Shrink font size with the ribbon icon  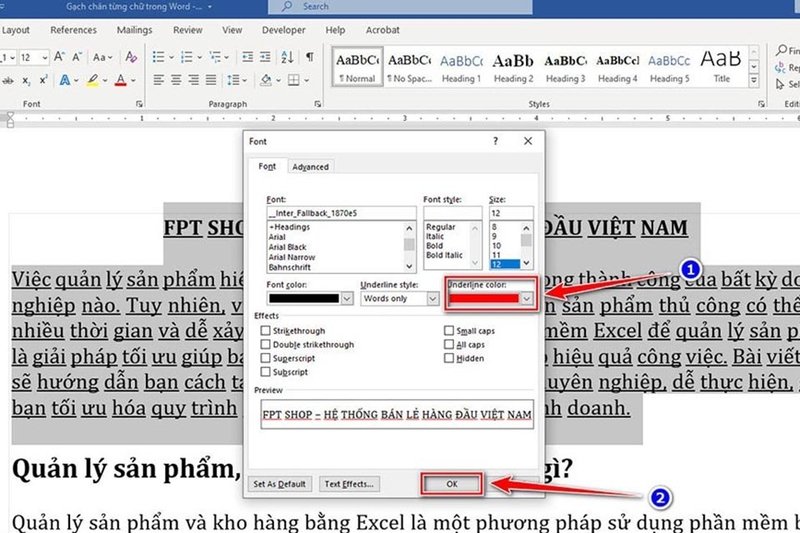[77, 57]
